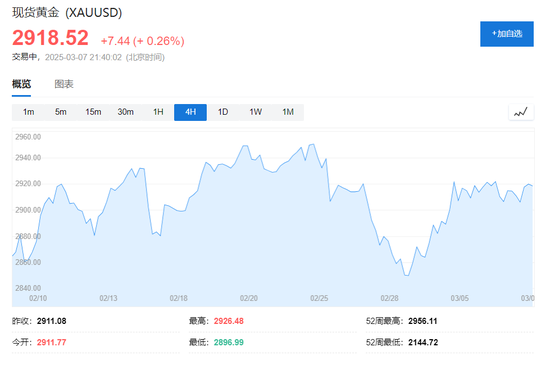Click the 02/28 date marker on chart

click(x=389, y=298)
